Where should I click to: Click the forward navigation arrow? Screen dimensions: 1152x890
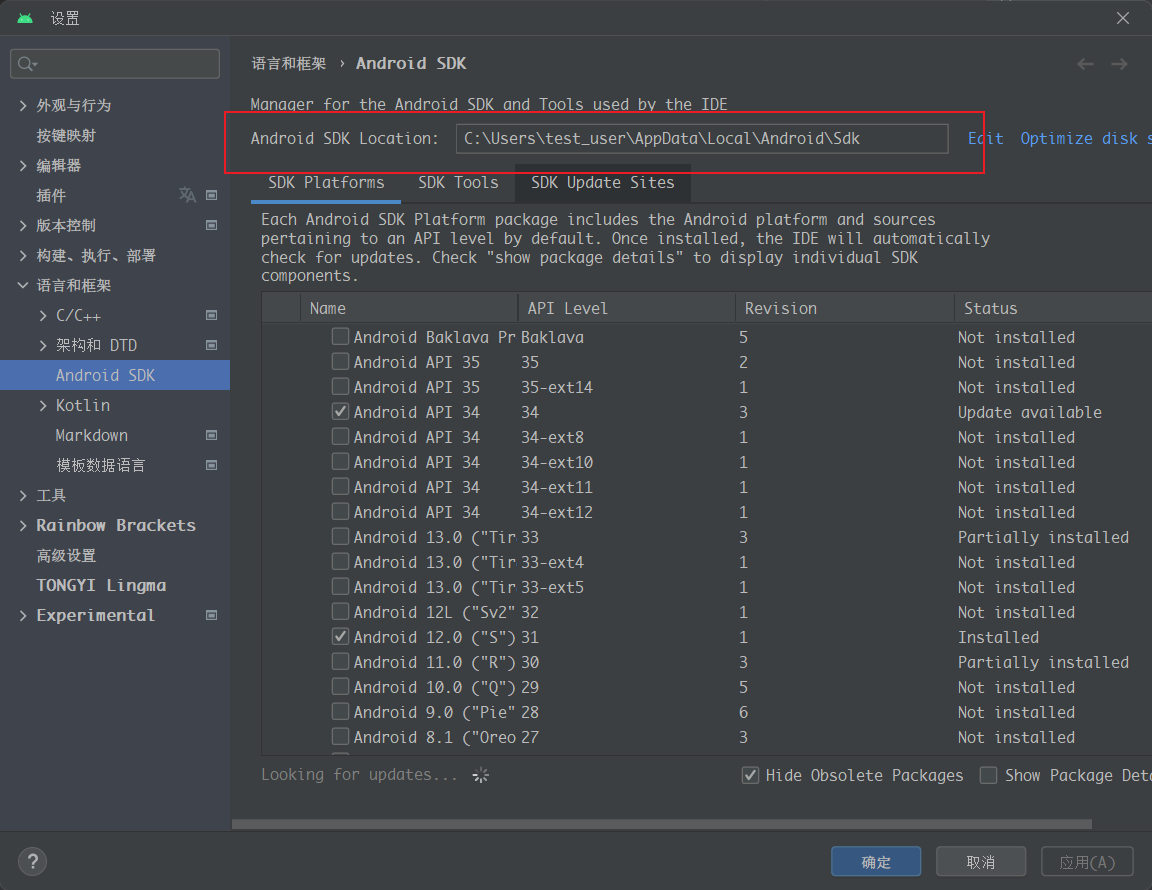1119,64
